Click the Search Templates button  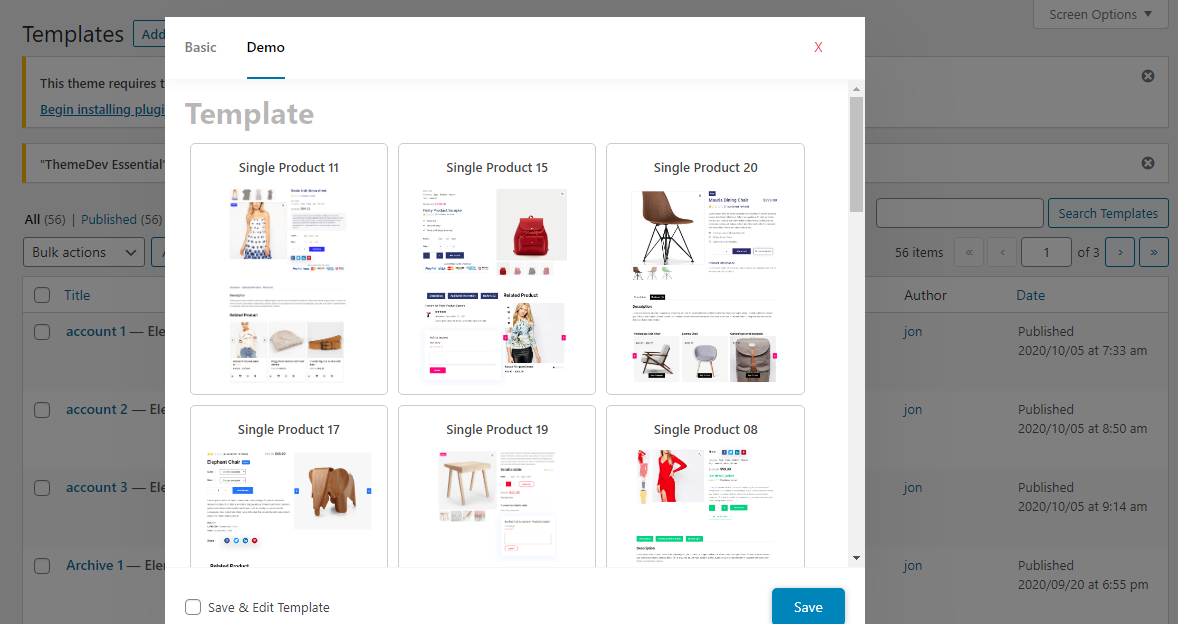(1108, 213)
